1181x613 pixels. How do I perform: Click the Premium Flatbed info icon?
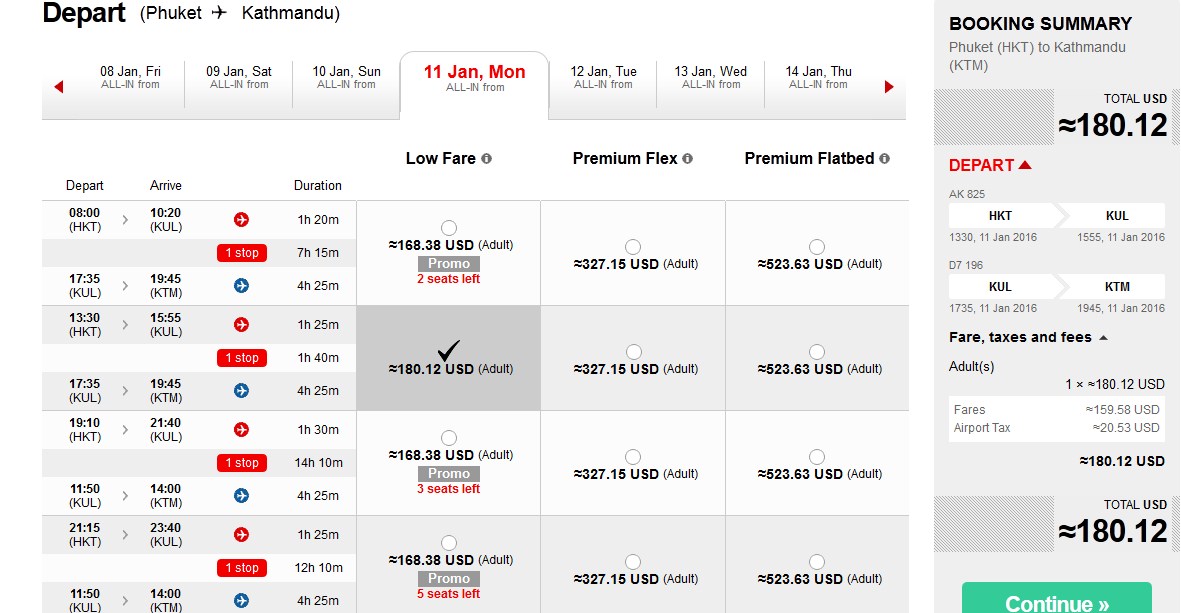click(x=884, y=159)
